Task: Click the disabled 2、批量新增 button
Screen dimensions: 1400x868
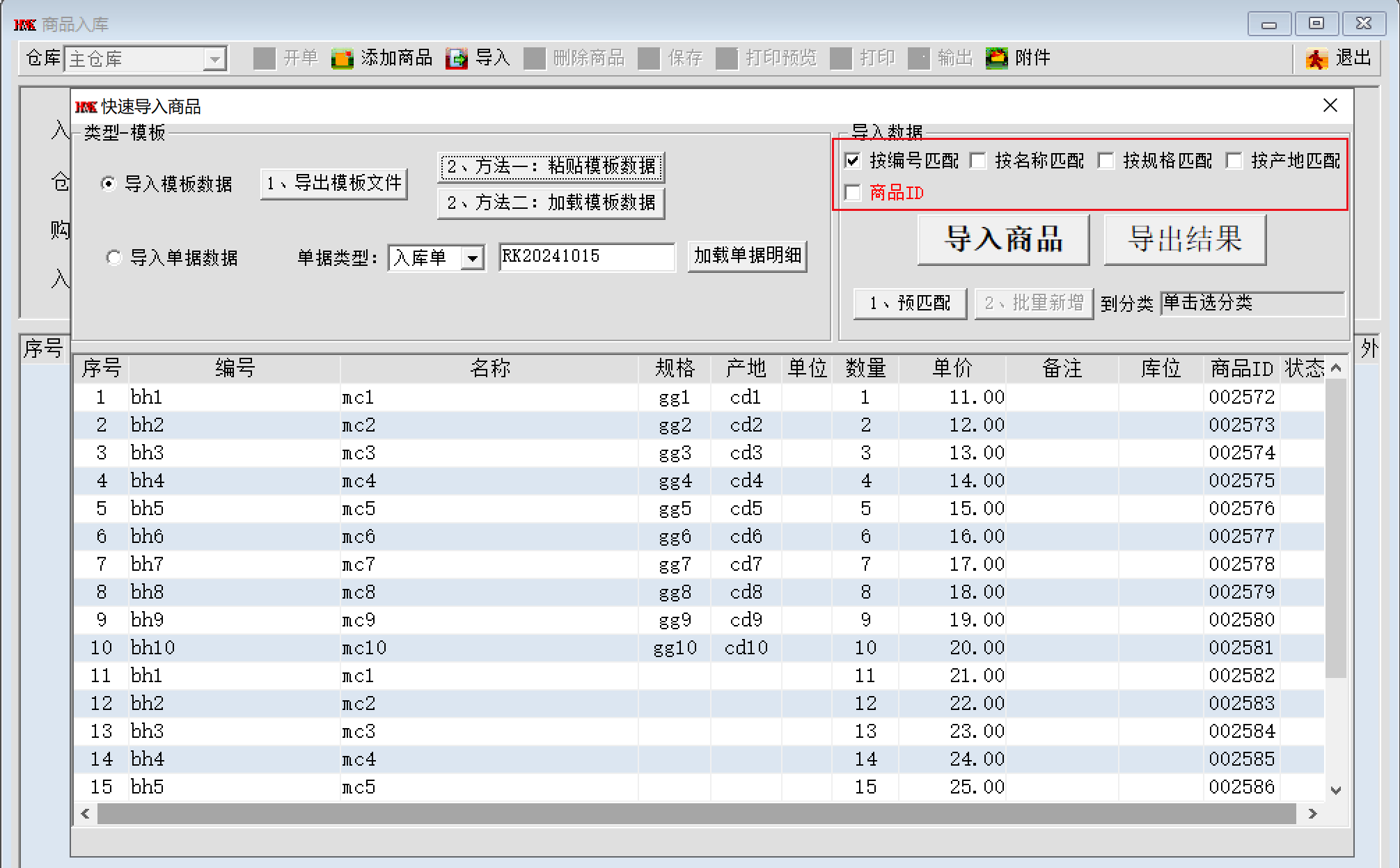Action: coord(1034,303)
